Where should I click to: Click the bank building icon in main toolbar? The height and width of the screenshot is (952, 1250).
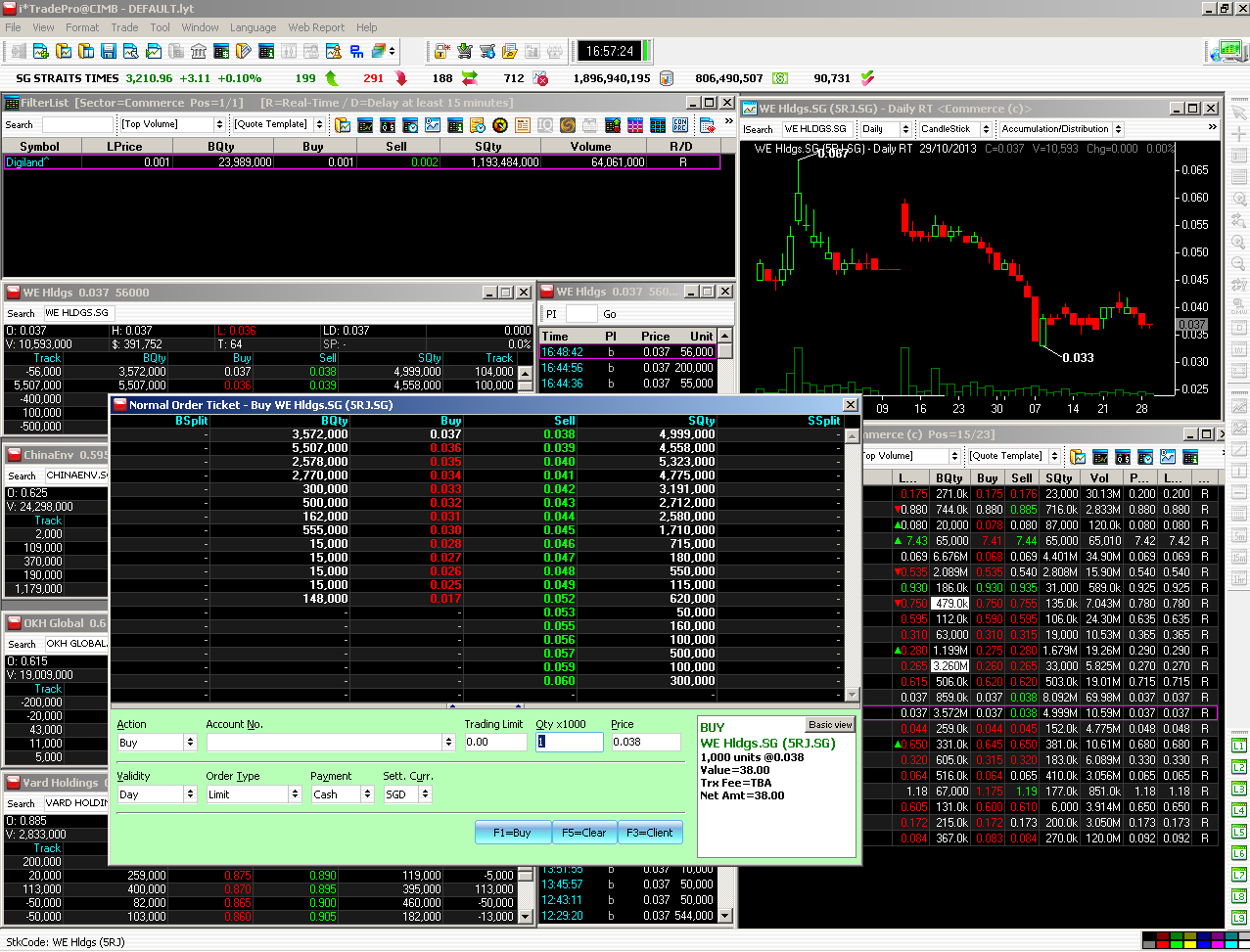click(198, 50)
